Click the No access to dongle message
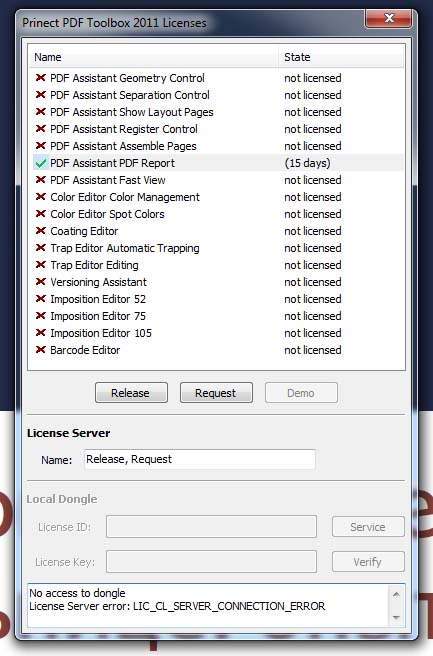This screenshot has height=656, width=433. [77, 593]
